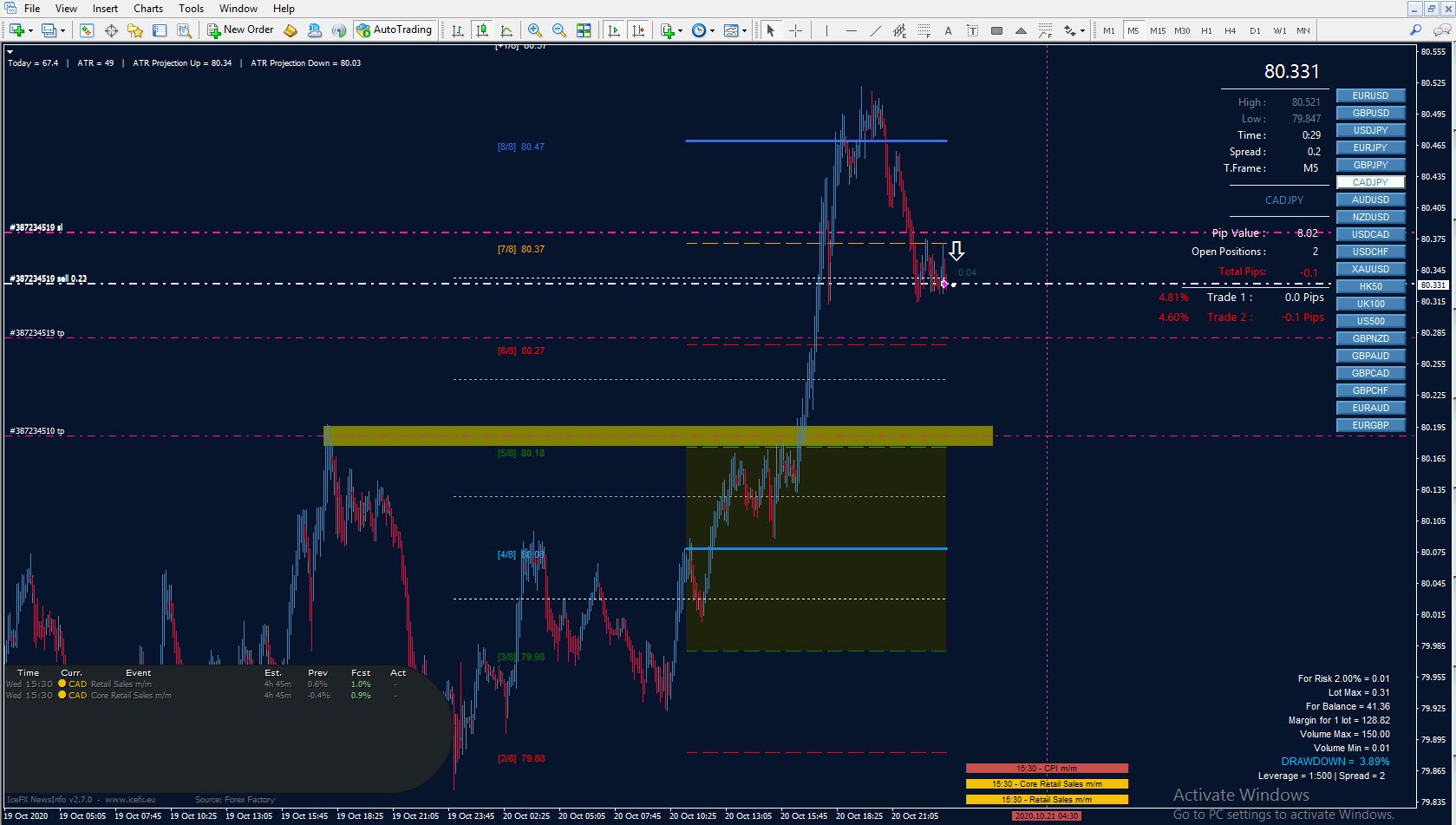Zoom in on the chart
The width and height of the screenshot is (1456, 825).
(x=535, y=30)
